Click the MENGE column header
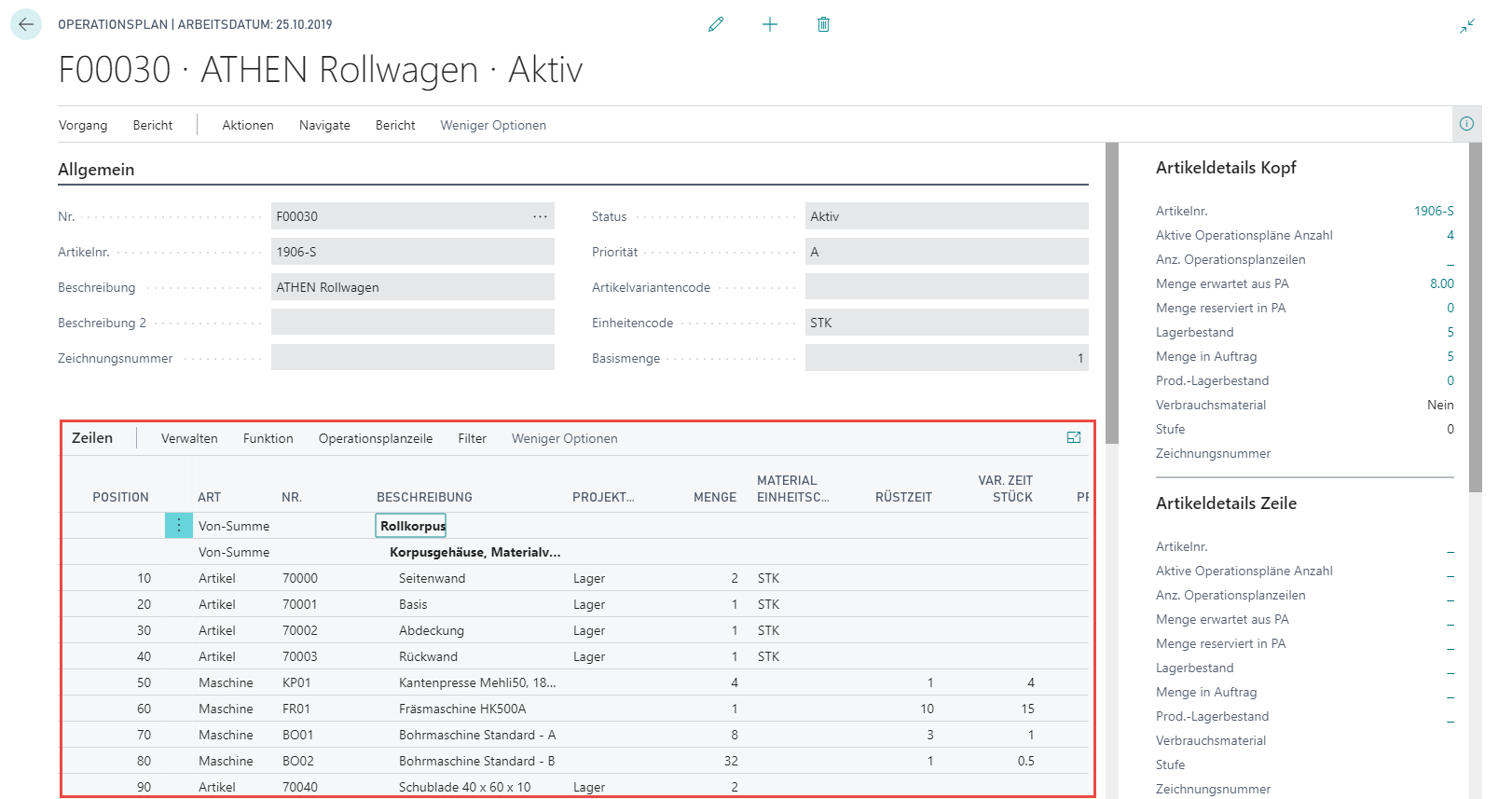Image resolution: width=1512 pixels, height=799 pixels. click(715, 497)
